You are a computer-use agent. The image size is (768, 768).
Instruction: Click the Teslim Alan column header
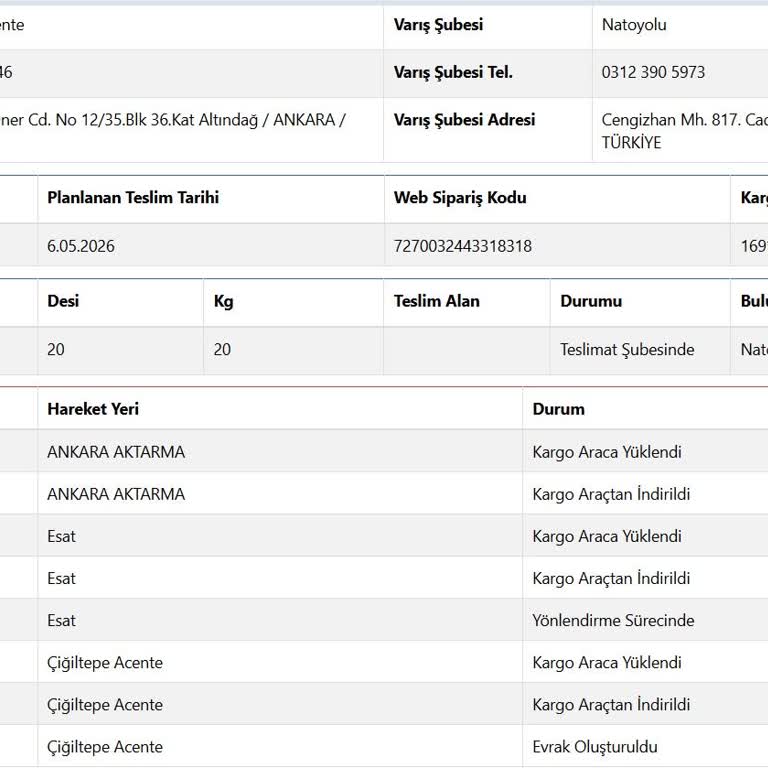[436, 301]
